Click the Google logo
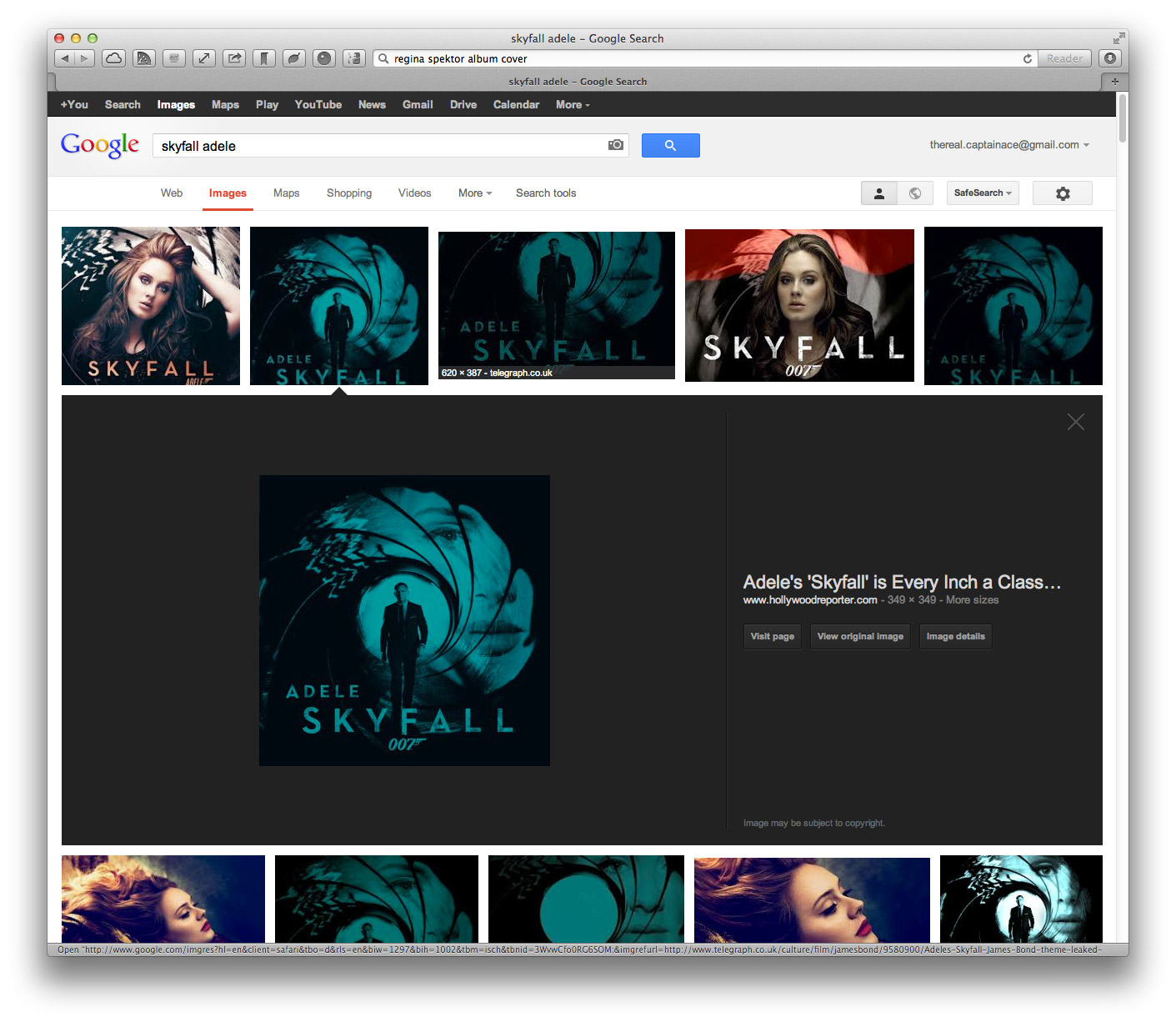Image resolution: width=1176 pixels, height=1022 pixels. (x=100, y=145)
